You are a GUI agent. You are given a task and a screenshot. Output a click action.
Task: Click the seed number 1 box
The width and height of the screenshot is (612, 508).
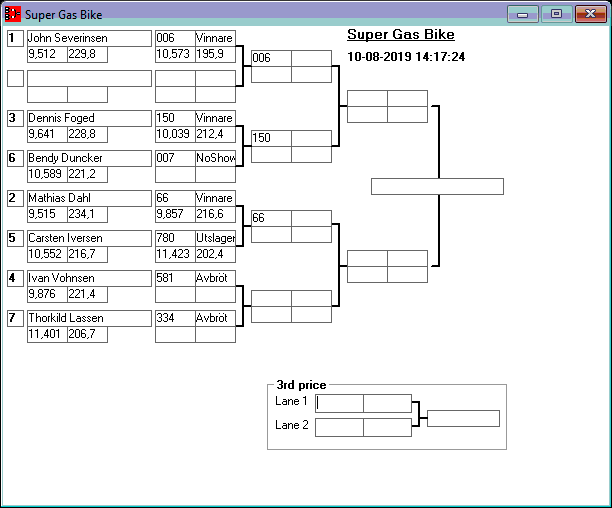pyautogui.click(x=15, y=38)
